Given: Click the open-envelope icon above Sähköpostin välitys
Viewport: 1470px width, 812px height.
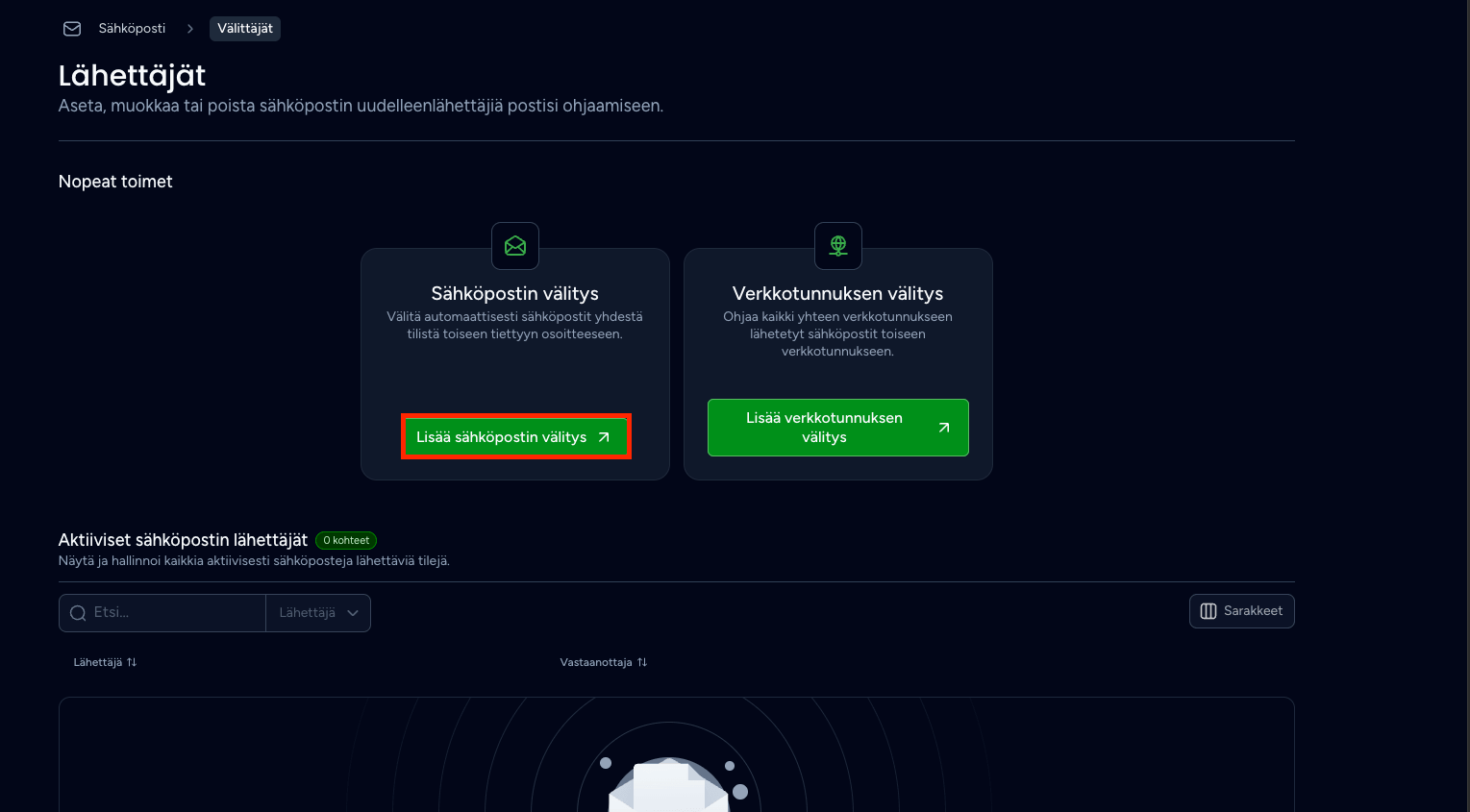Looking at the screenshot, I should [515, 246].
